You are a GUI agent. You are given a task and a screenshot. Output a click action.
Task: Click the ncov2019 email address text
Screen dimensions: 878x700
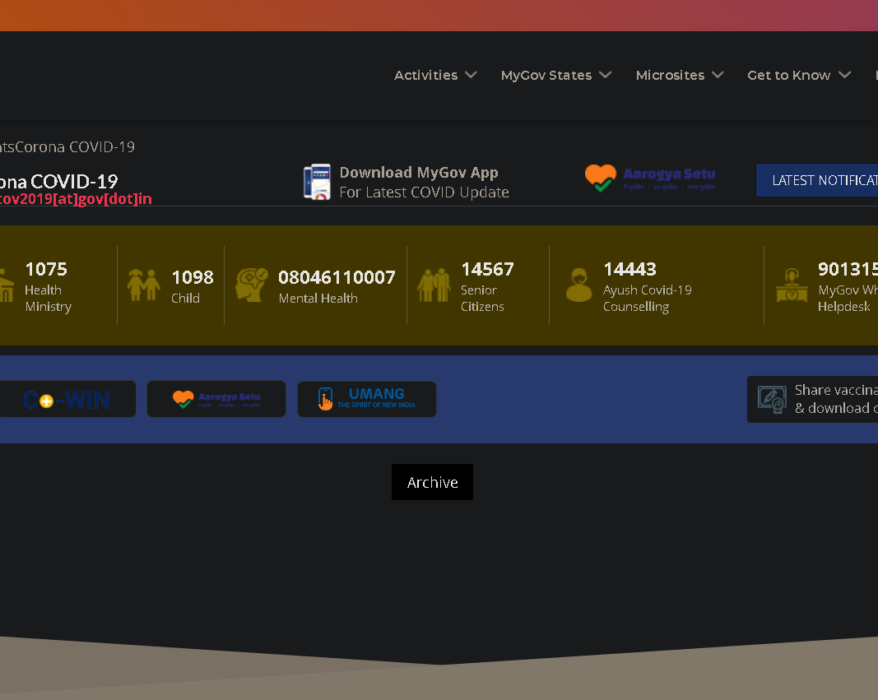[76, 199]
